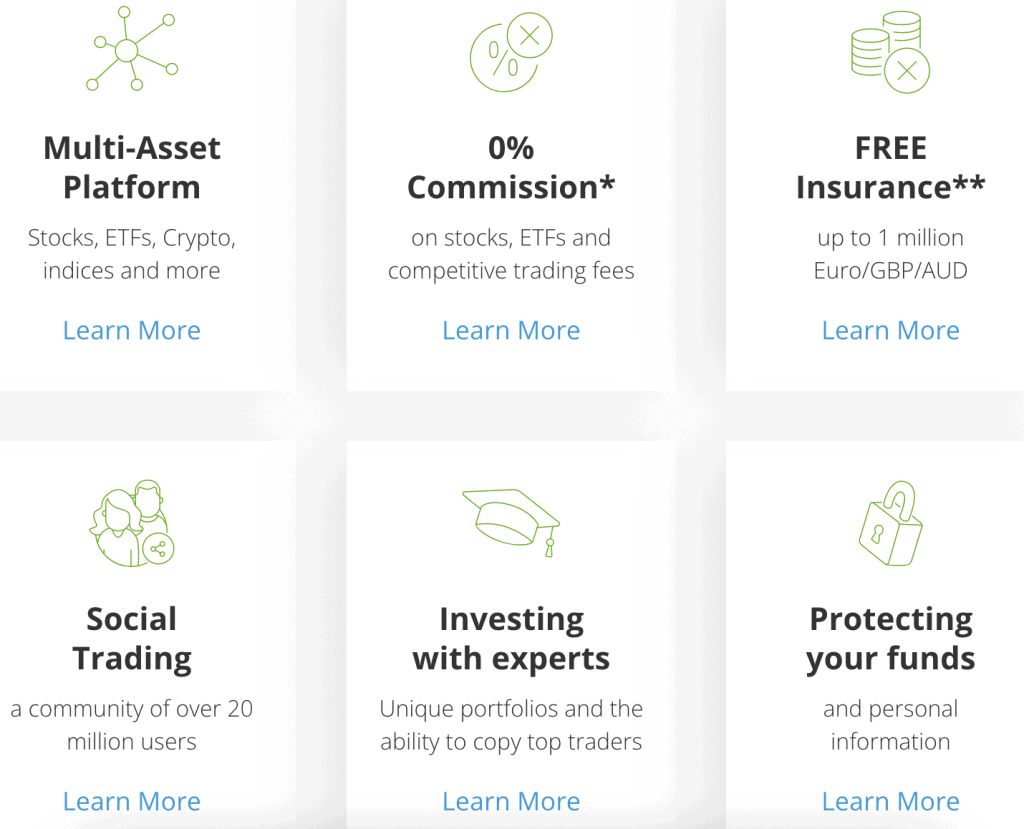Open Learn More under Multi-Asset Platform
Viewport: 1024px width, 829px height.
point(132,331)
